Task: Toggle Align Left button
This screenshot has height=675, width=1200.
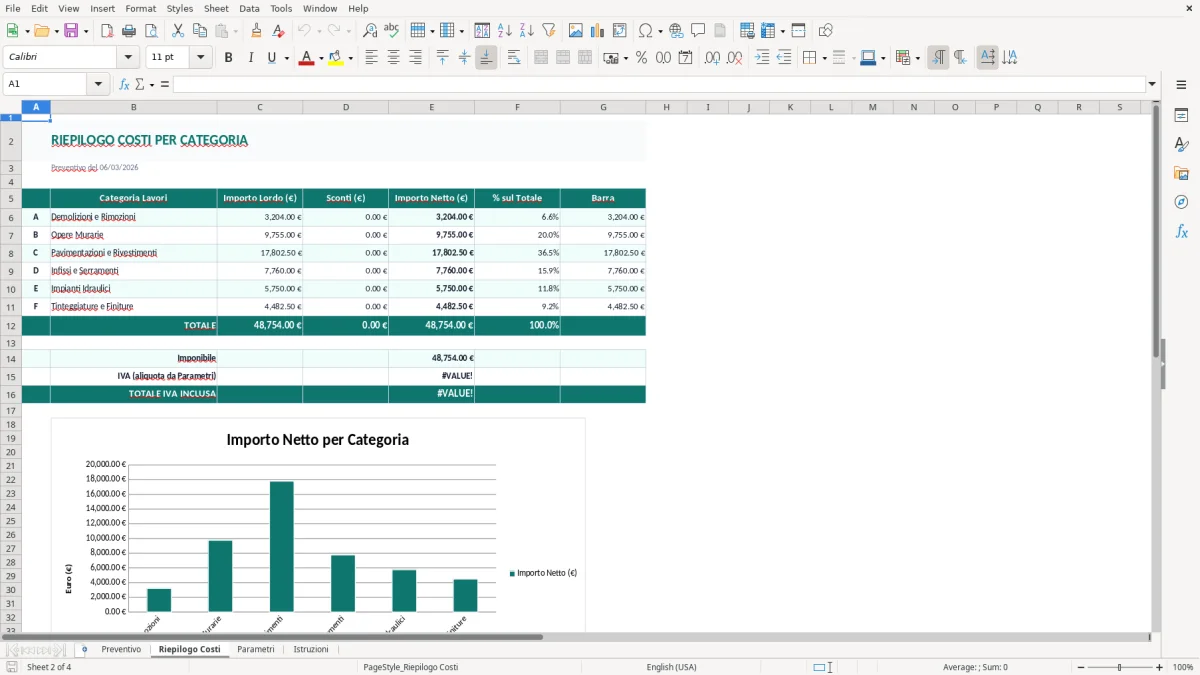Action: point(371,58)
